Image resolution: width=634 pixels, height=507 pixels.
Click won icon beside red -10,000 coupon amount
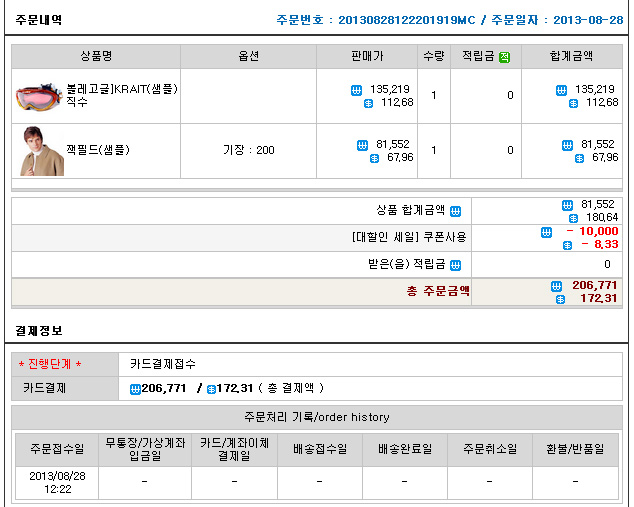(x=546, y=232)
